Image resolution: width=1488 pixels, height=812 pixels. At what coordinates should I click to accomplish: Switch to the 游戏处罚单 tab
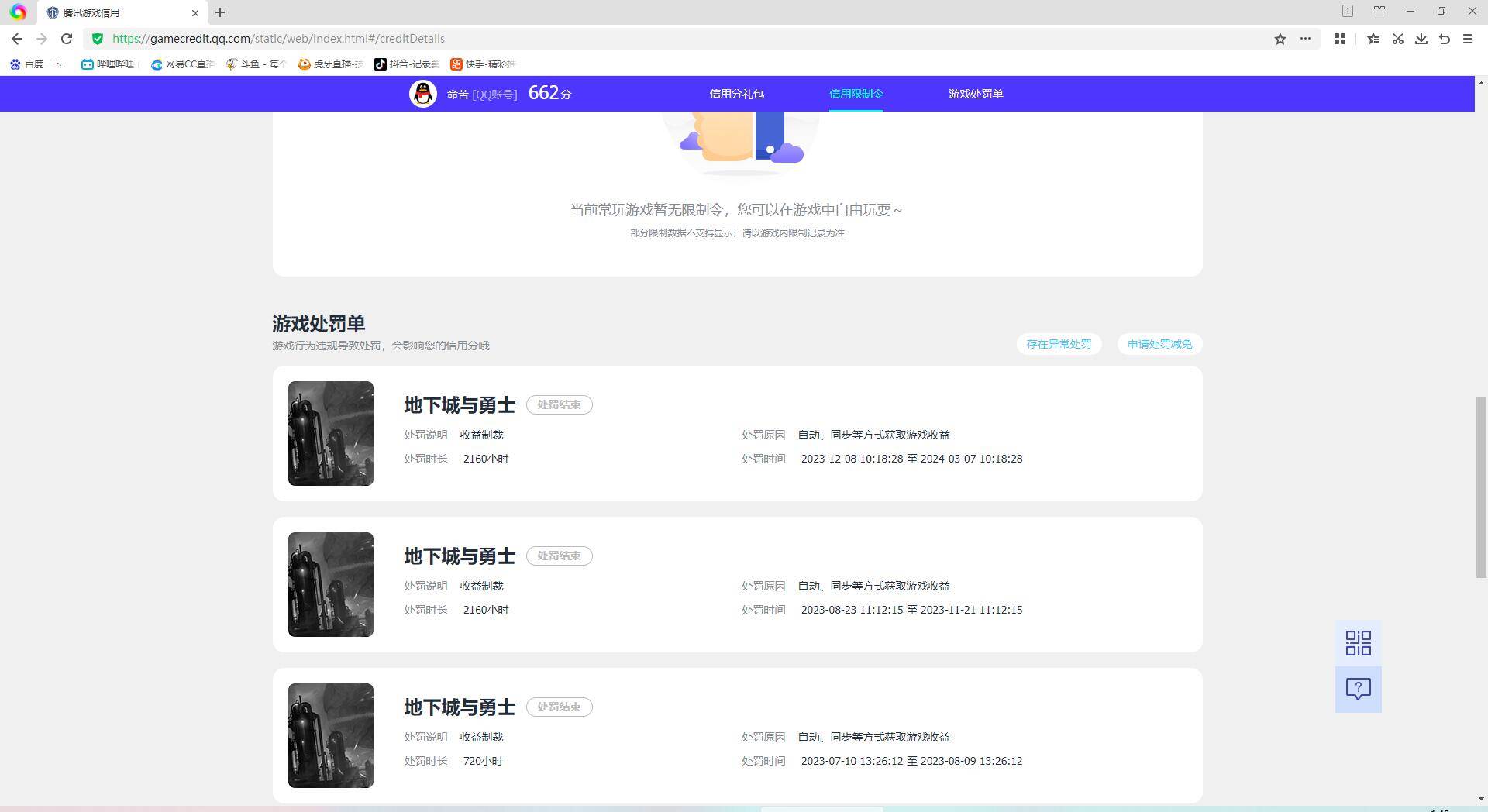coord(975,94)
